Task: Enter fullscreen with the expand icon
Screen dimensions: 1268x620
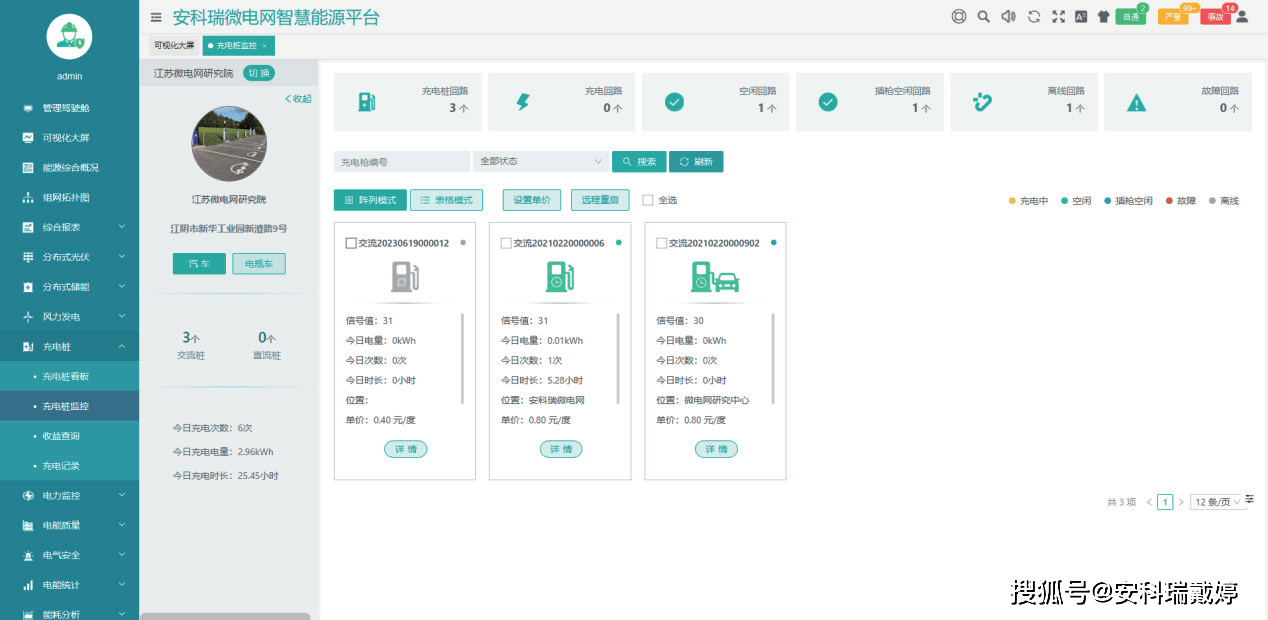Action: pyautogui.click(x=1058, y=16)
